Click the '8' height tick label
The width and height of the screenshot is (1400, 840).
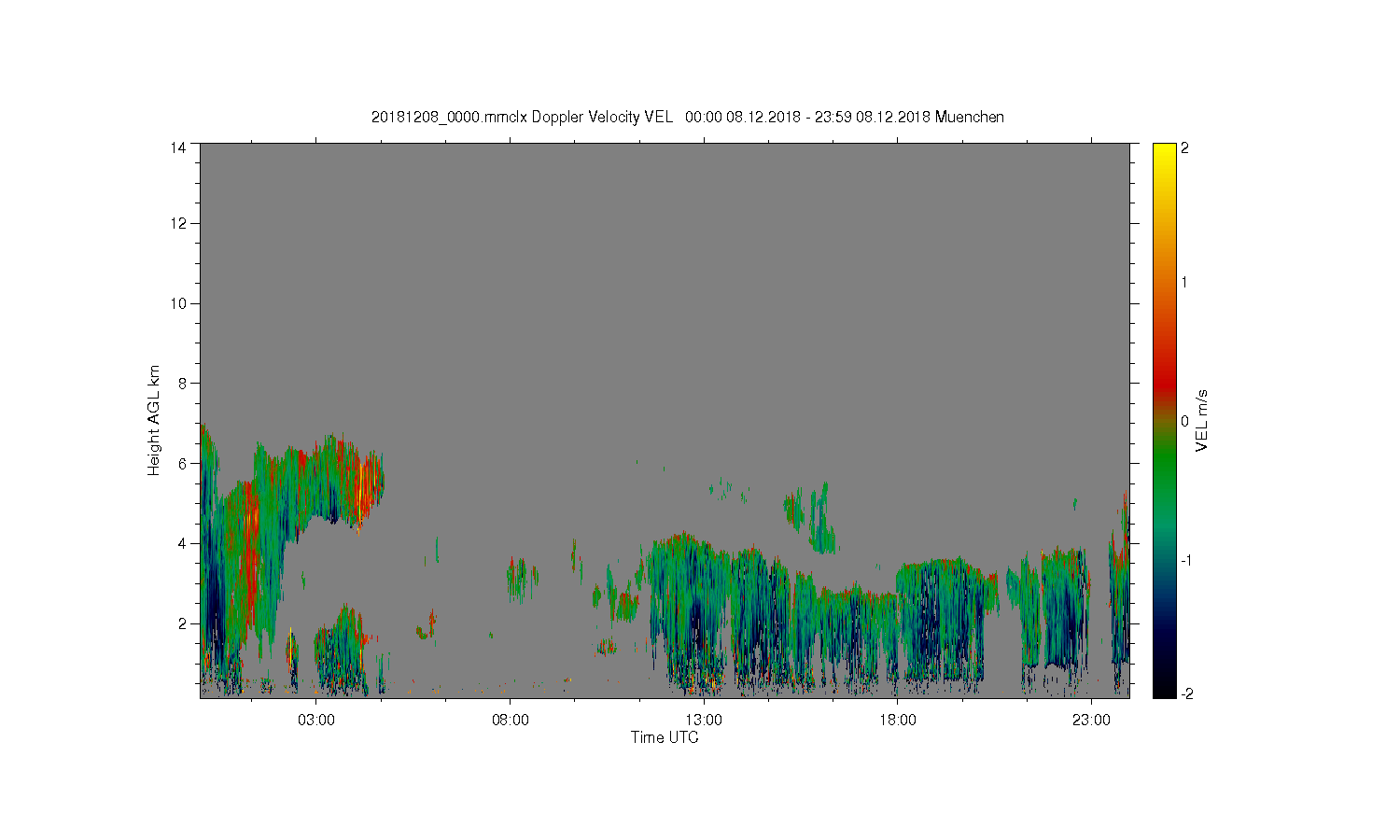[182, 383]
